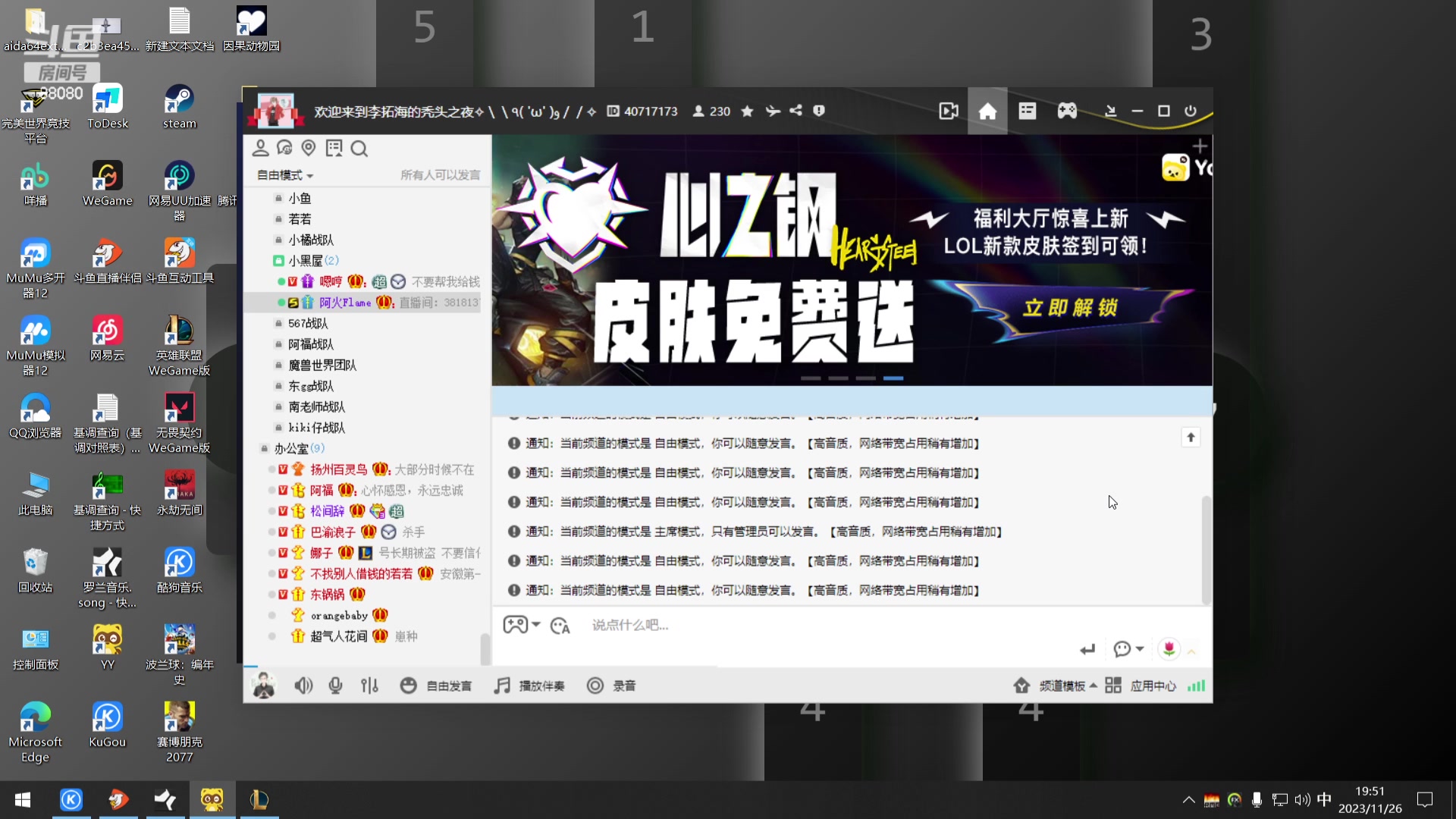Expand the 办公室 channel group
This screenshot has height=819, width=1456.
pos(296,448)
